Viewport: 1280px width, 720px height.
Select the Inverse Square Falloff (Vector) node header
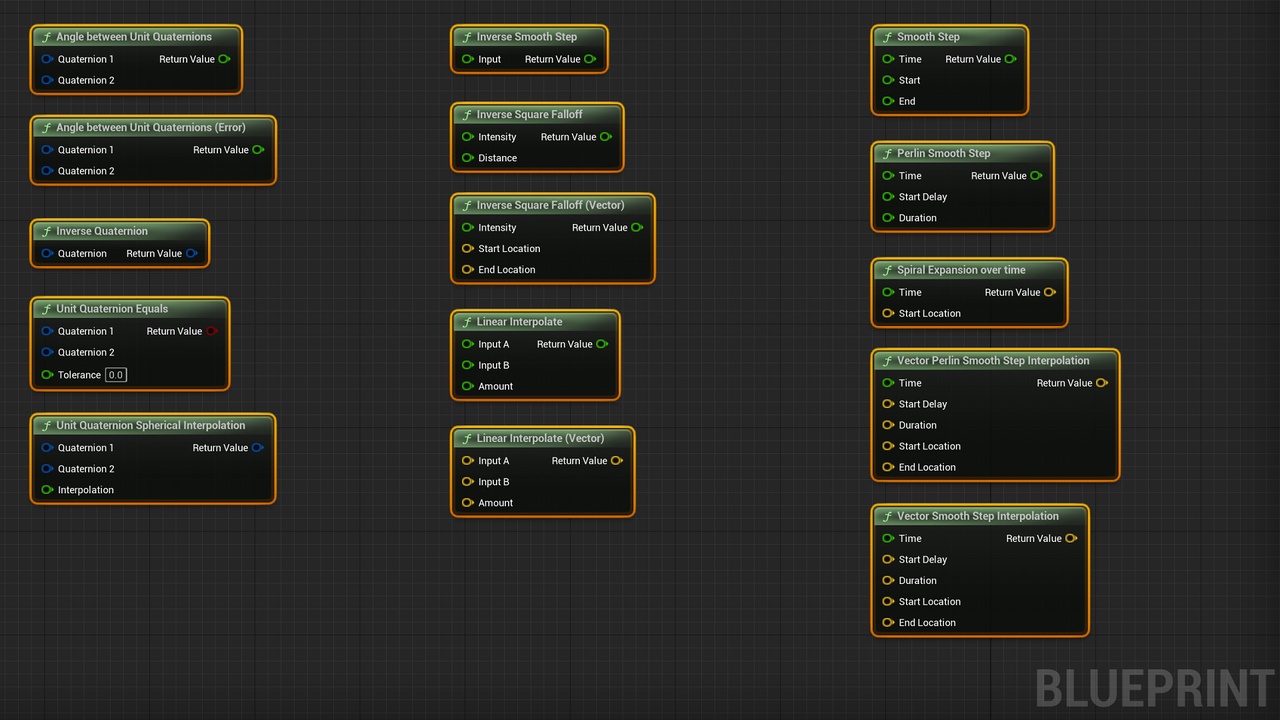click(x=553, y=205)
